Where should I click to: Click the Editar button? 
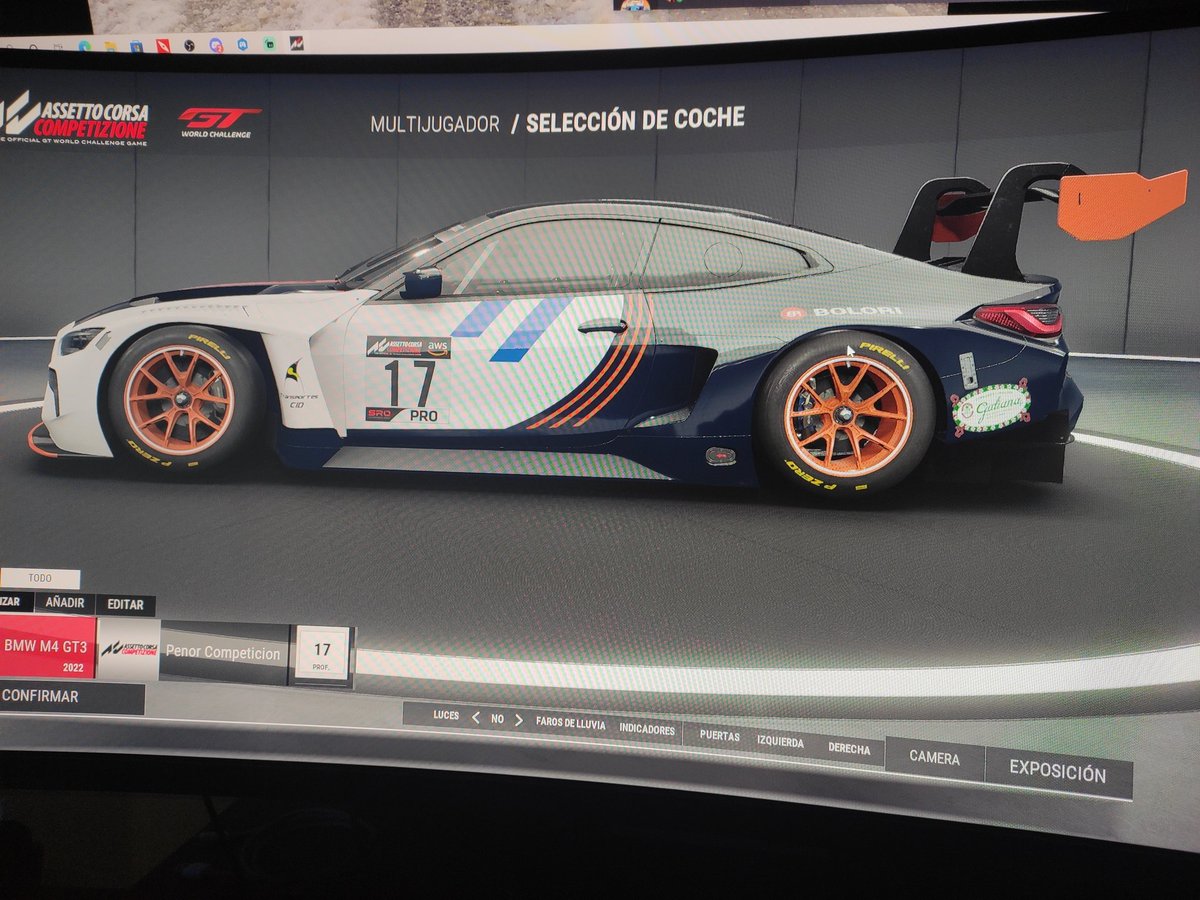pyautogui.click(x=126, y=605)
